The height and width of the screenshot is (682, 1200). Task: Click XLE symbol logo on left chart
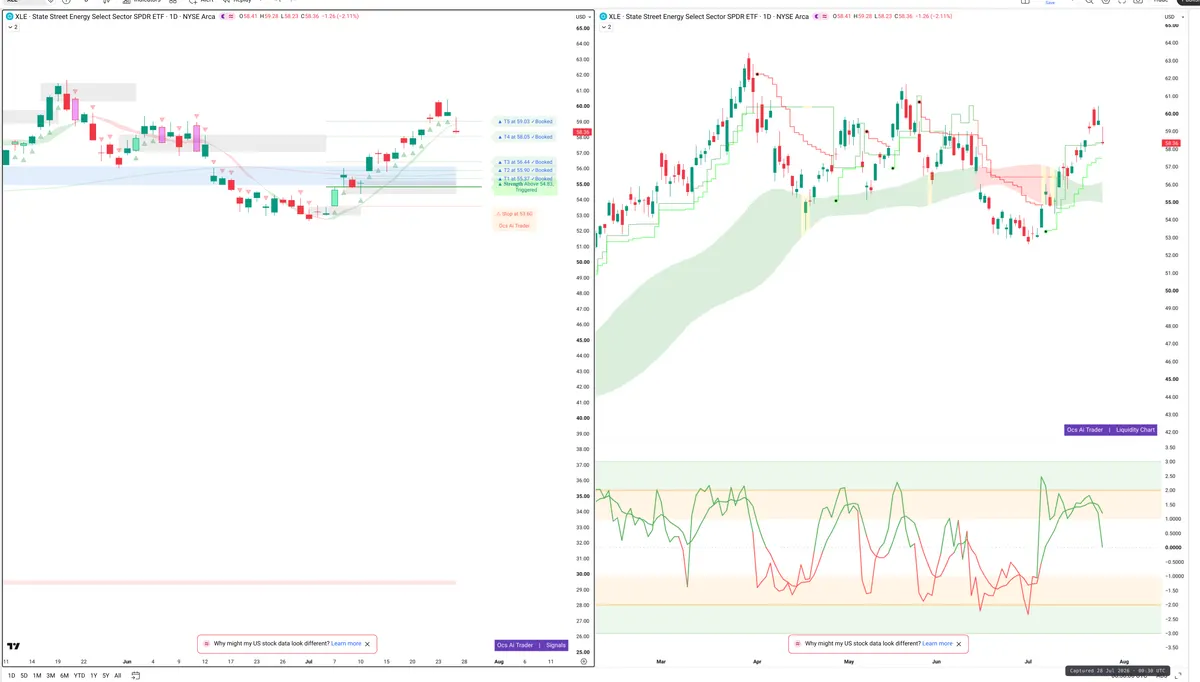(10, 17)
